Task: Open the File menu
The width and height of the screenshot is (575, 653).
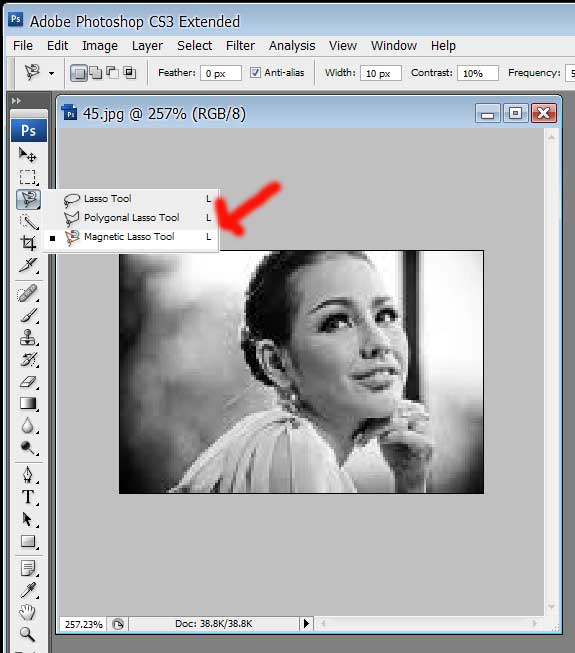Action: [x=23, y=45]
